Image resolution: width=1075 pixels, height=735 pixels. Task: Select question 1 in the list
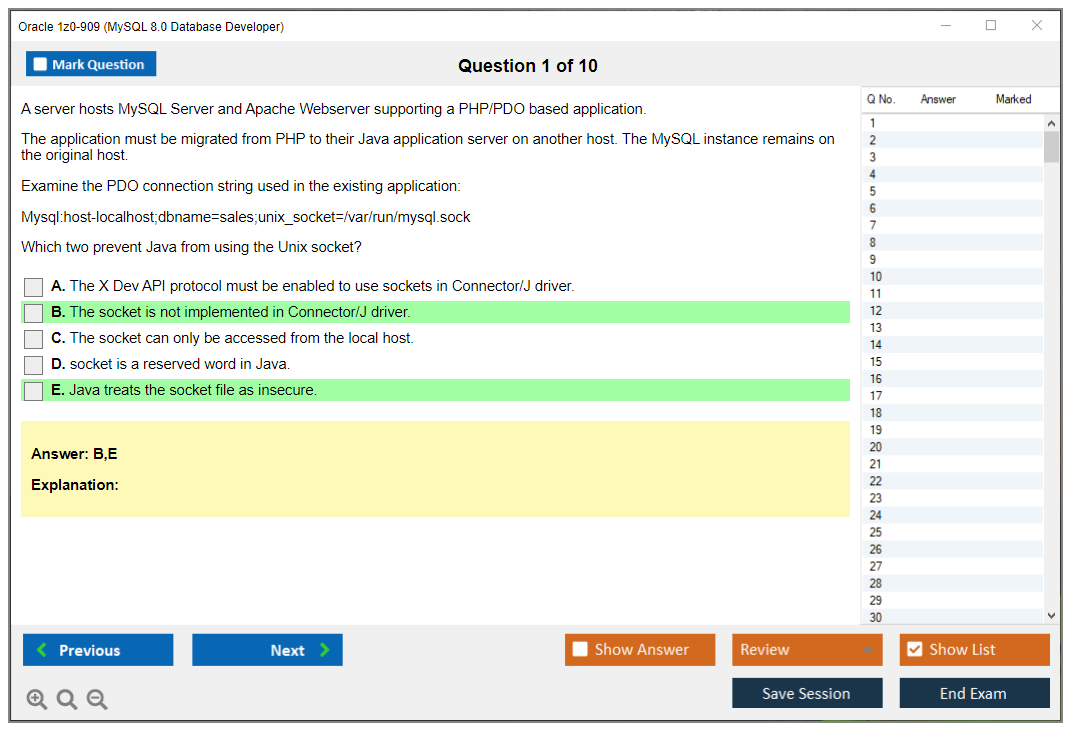(x=952, y=123)
